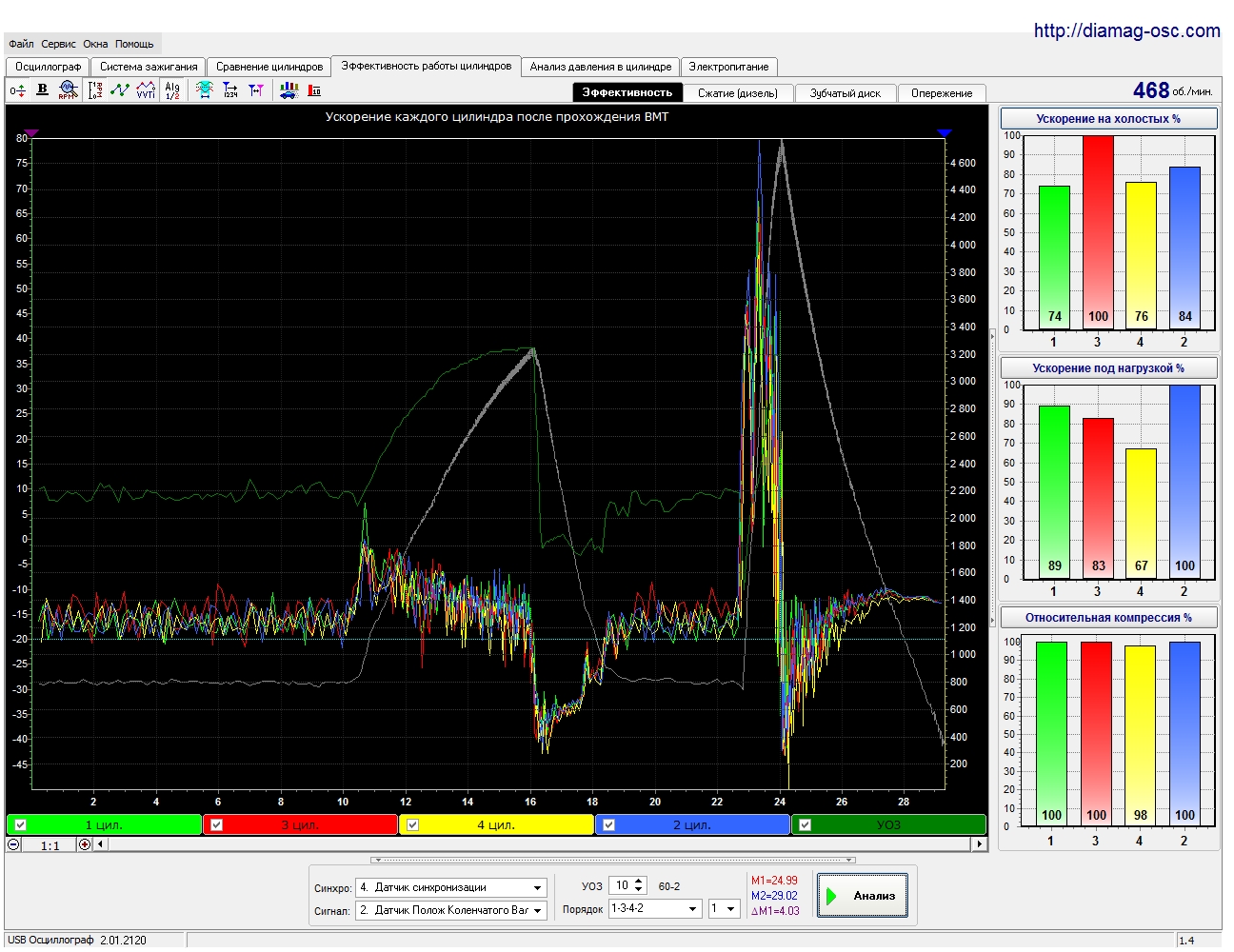The width and height of the screenshot is (1234, 952).
Task: Open the Помощь menu
Action: click(134, 44)
